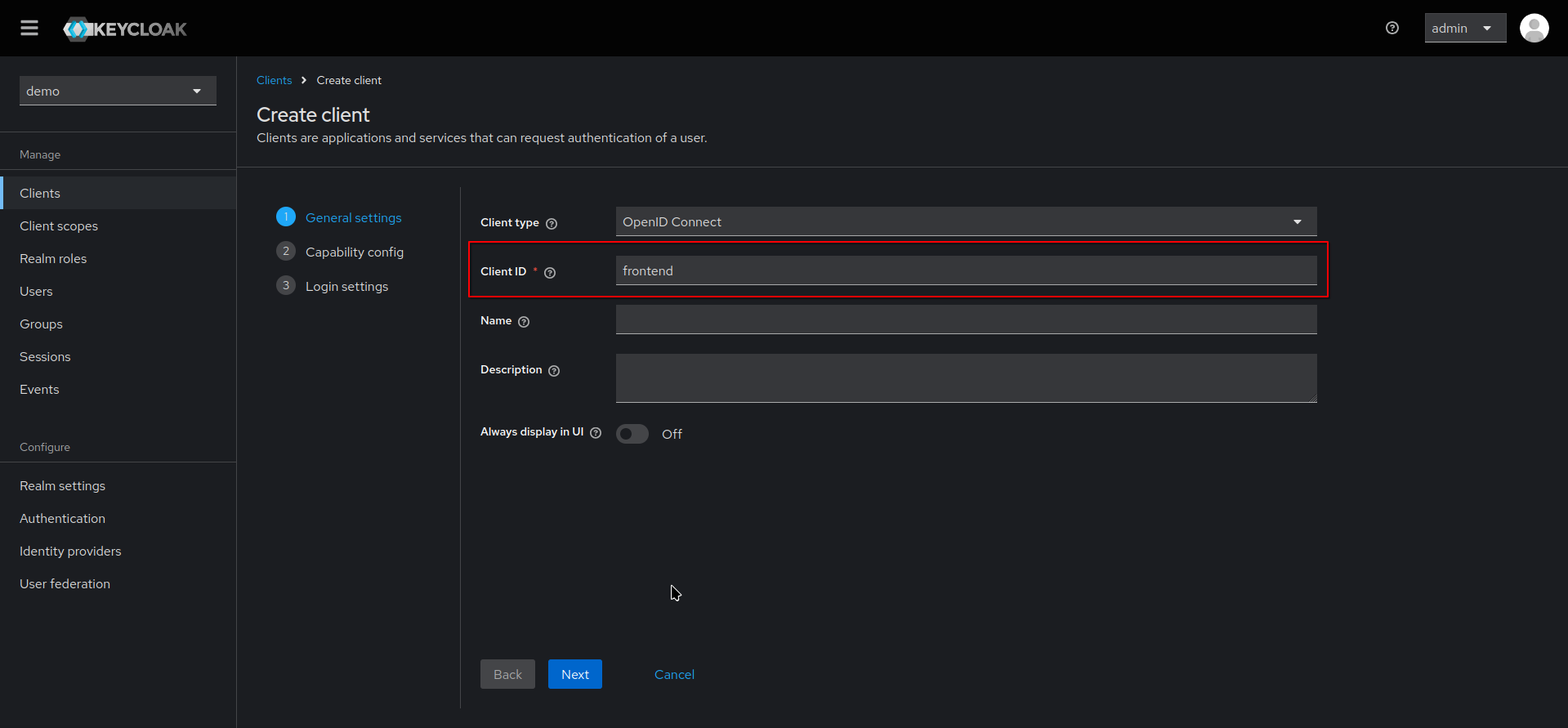
Task: Open the admin user dropdown
Action: 1465,28
